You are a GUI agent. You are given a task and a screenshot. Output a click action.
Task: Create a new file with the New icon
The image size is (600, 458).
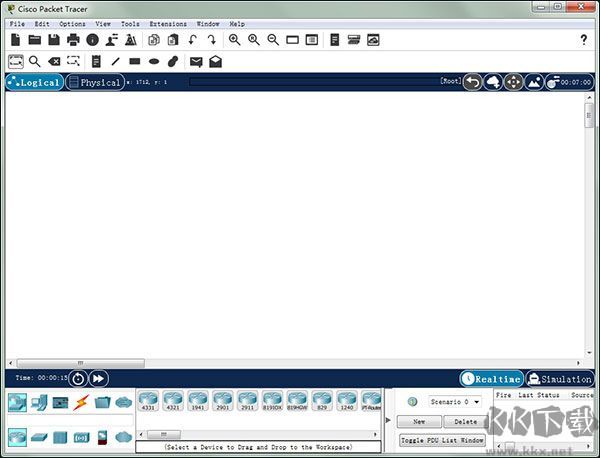(x=15, y=40)
